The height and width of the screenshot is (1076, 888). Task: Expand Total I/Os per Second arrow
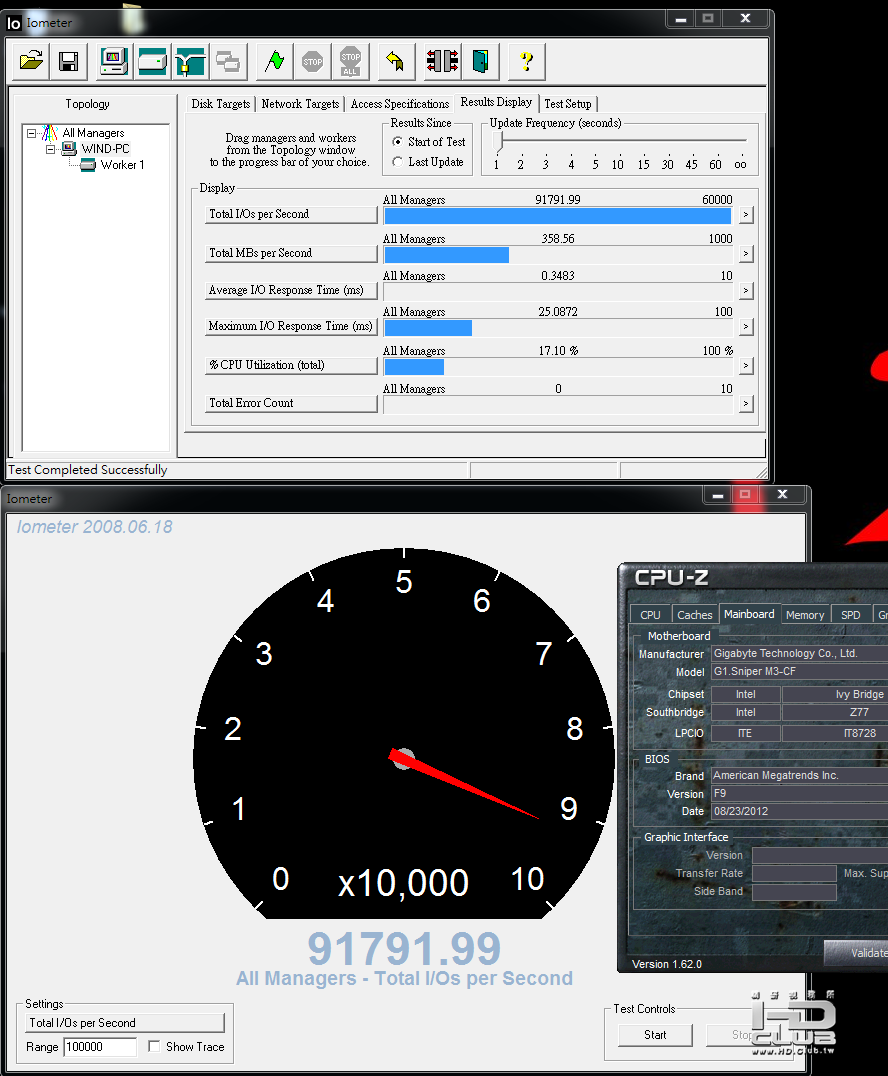pos(745,215)
